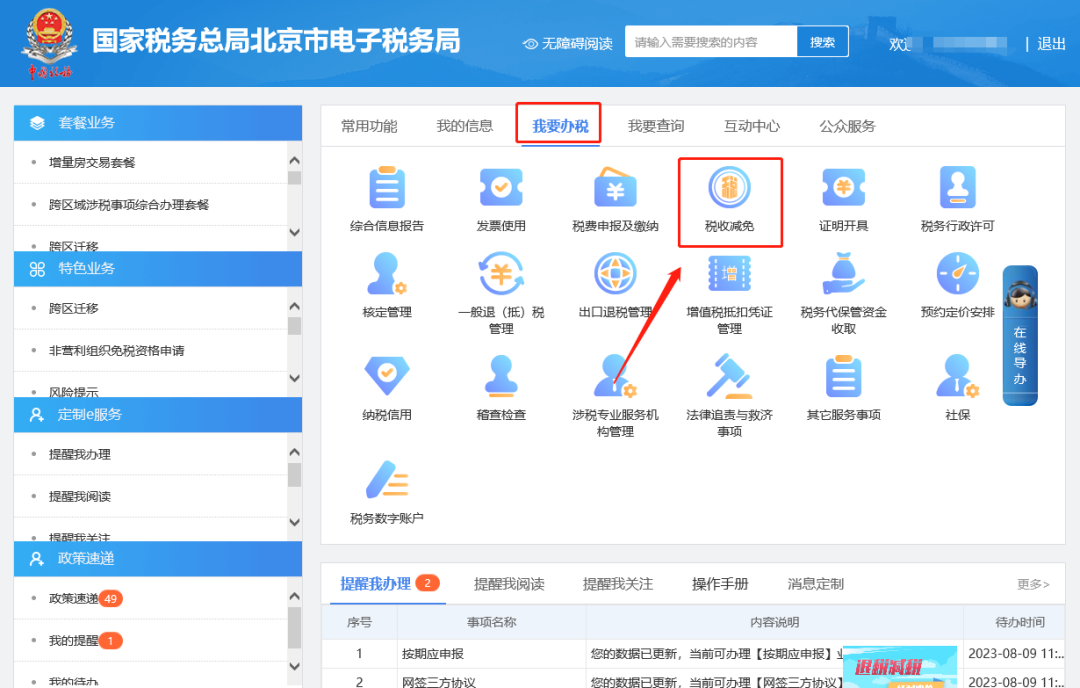Switch to 常用功能 tab
This screenshot has width=1080, height=688.
[x=369, y=126]
